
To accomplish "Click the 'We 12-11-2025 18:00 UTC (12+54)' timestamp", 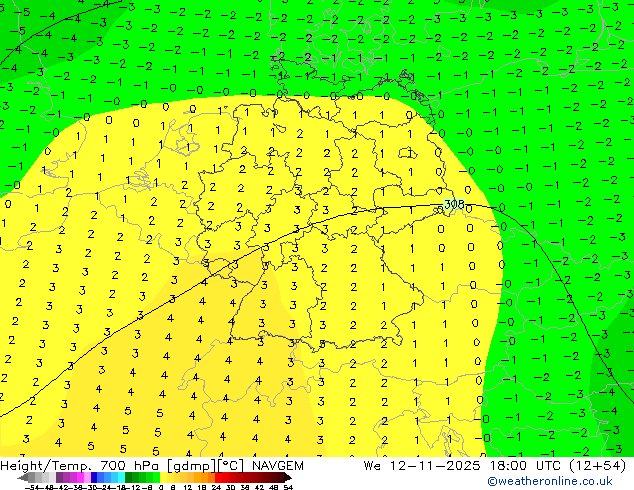I will (495, 466).
